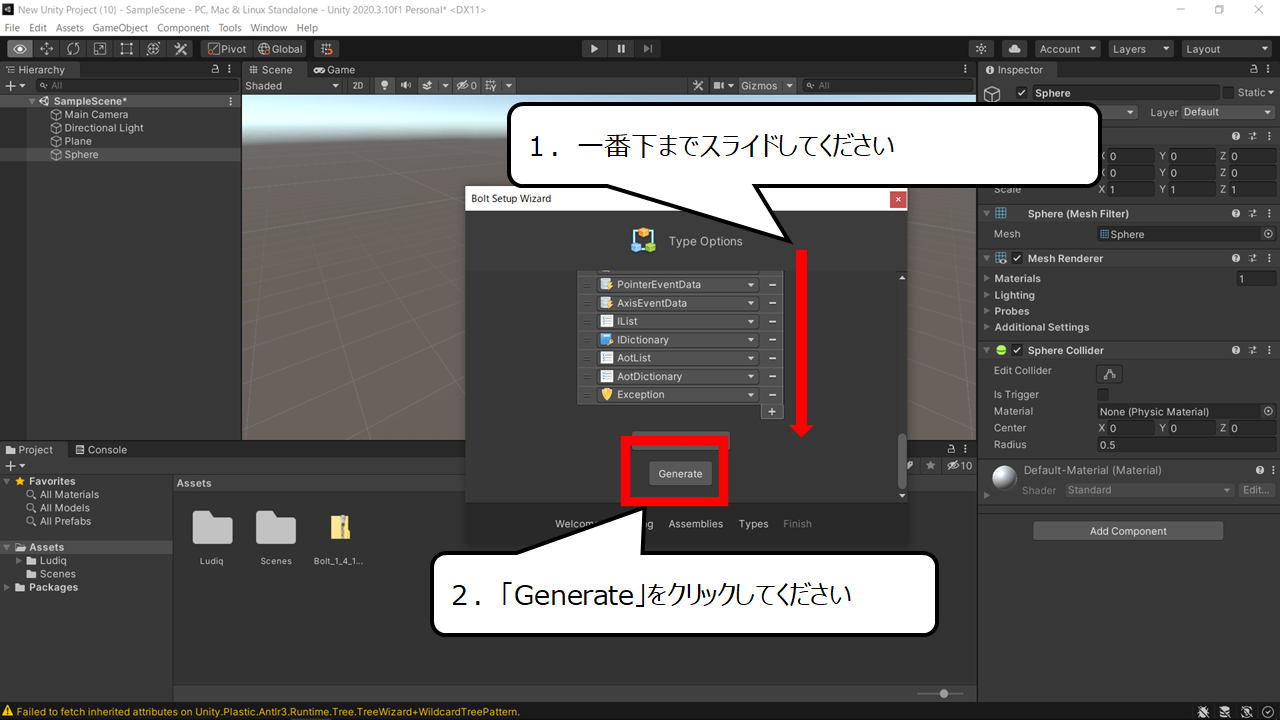
Task: Enable Is Trigger checkbox
Action: pyautogui.click(x=1103, y=395)
